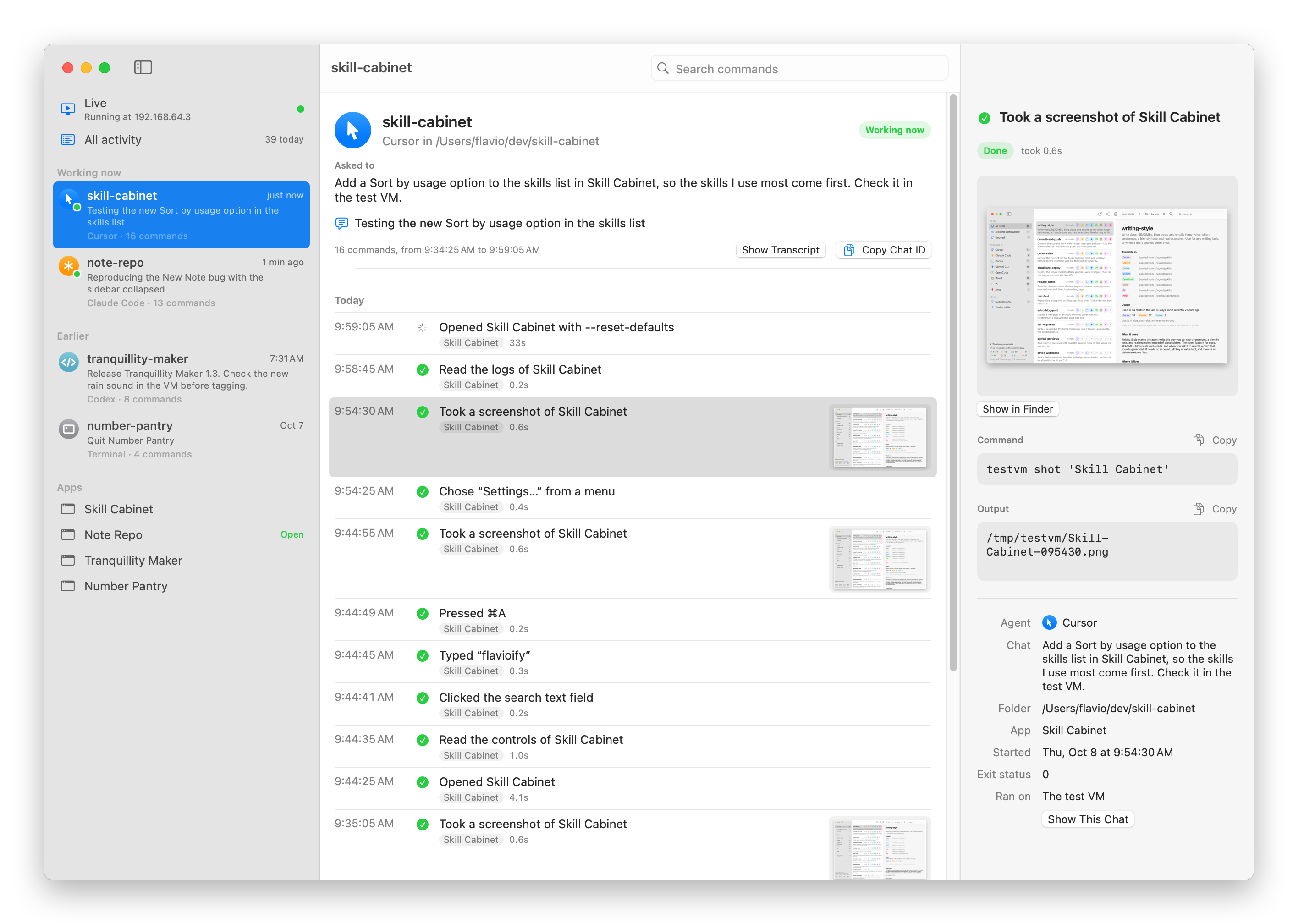1298x924 pixels.
Task: Click thumbnail on 9:54:30 AM screenshot row
Action: click(880, 437)
